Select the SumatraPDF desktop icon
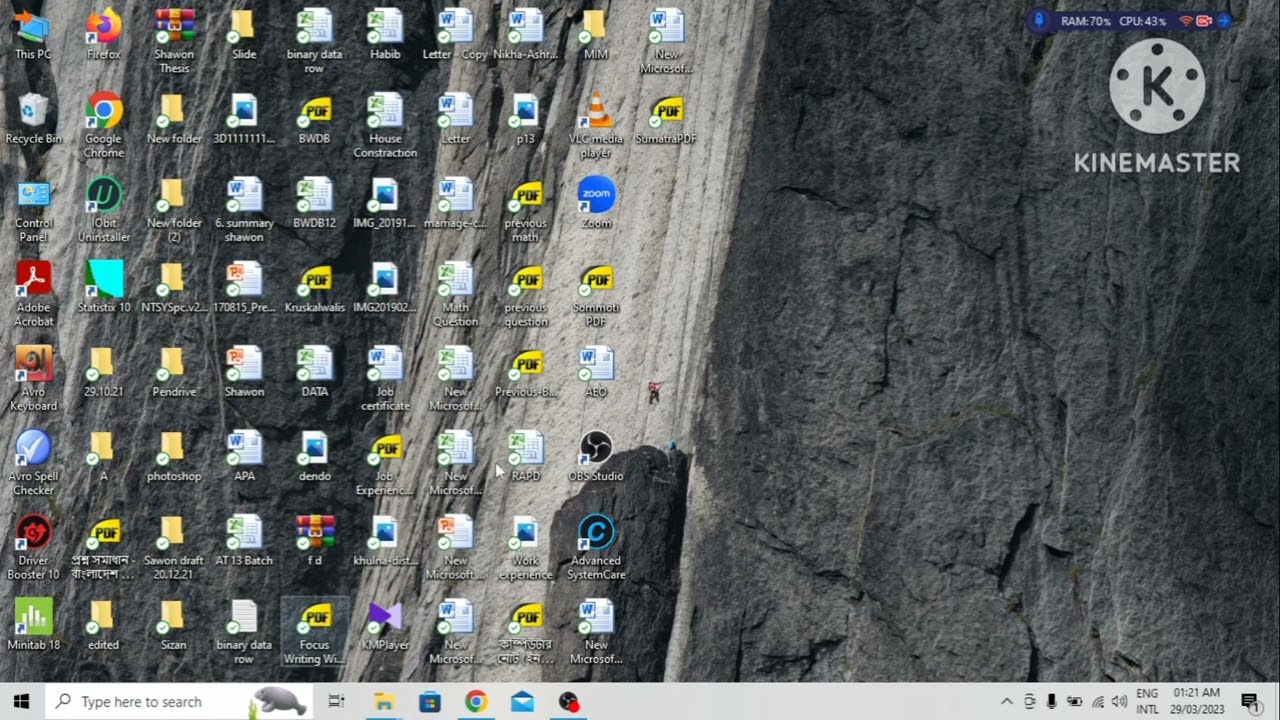The image size is (1280, 720). (x=666, y=119)
